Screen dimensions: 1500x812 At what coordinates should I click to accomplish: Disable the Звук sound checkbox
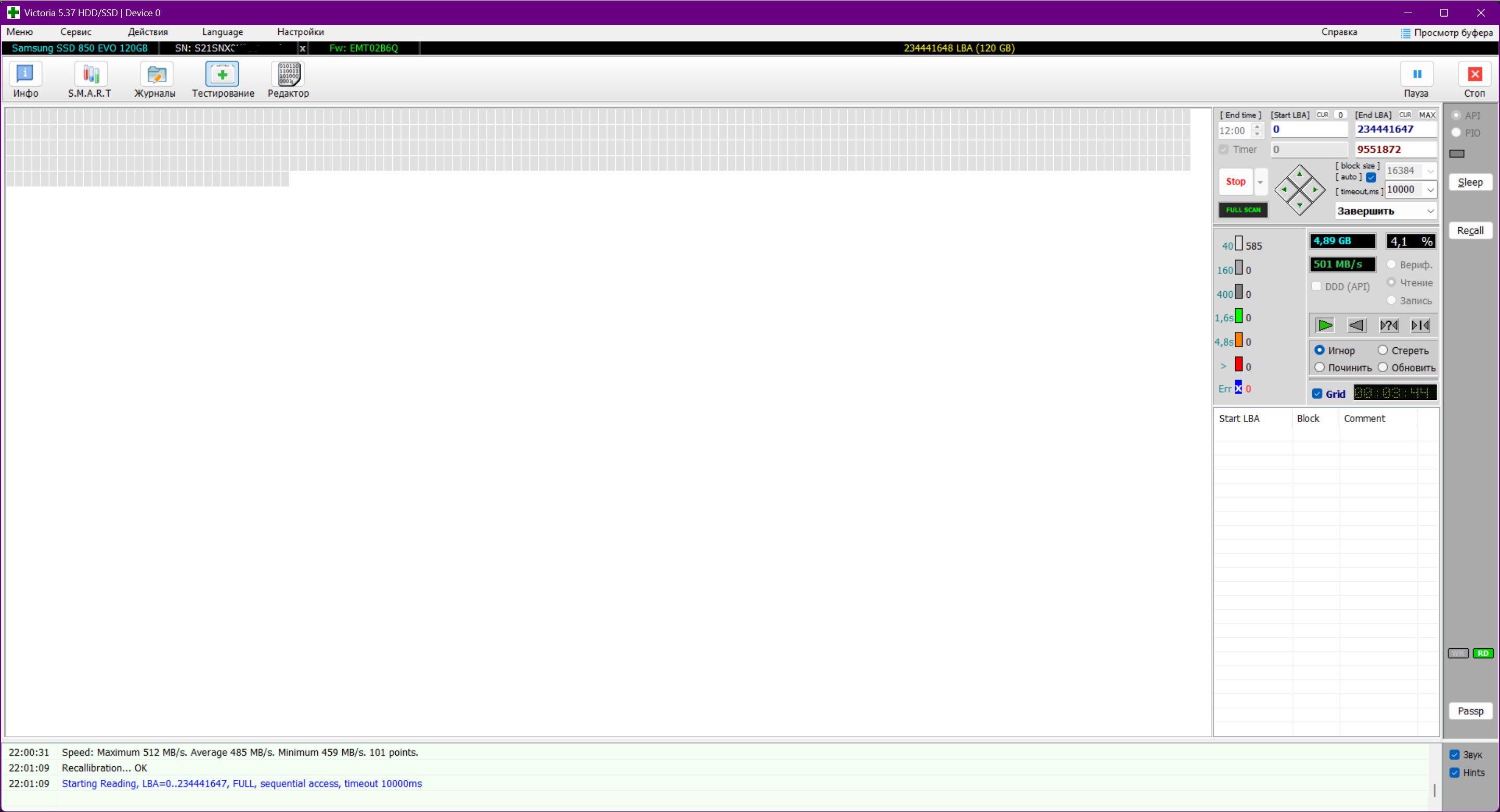point(1455,755)
